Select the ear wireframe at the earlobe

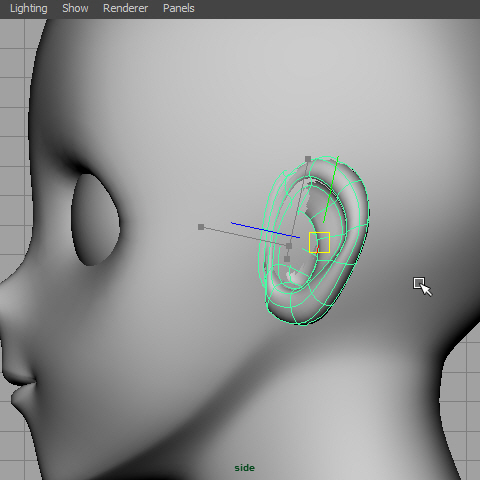293,312
